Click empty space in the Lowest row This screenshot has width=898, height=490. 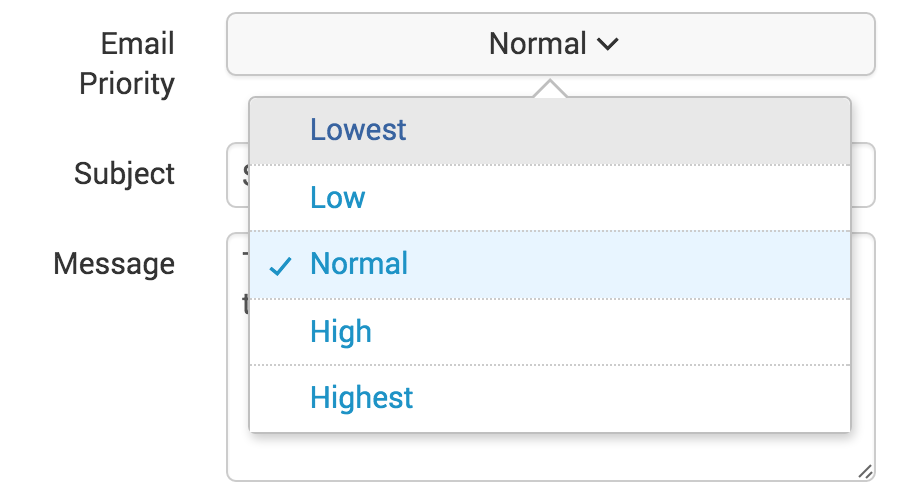(x=630, y=131)
